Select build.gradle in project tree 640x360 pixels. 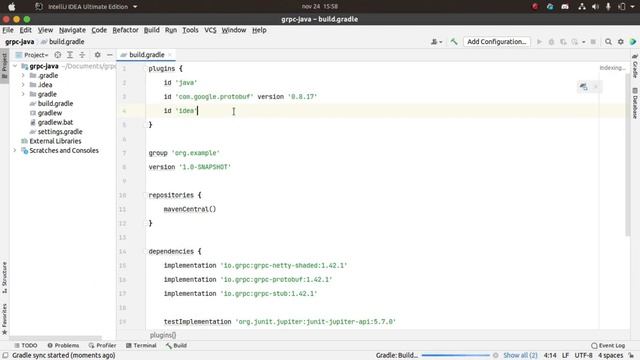click(x=55, y=104)
